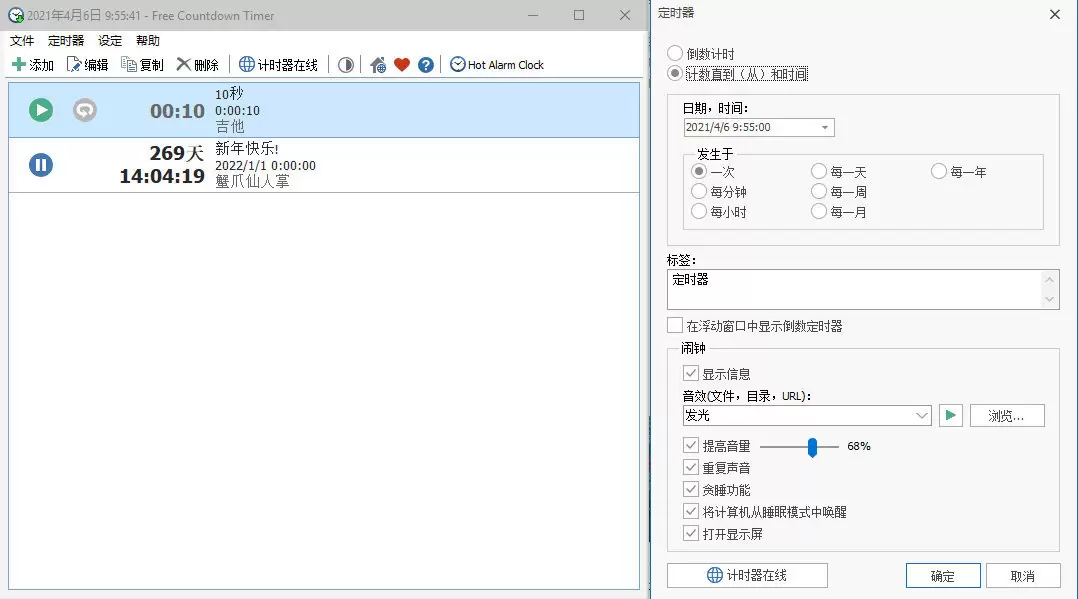Open the 文件 menu
The width and height of the screenshot is (1078, 599).
(22, 41)
